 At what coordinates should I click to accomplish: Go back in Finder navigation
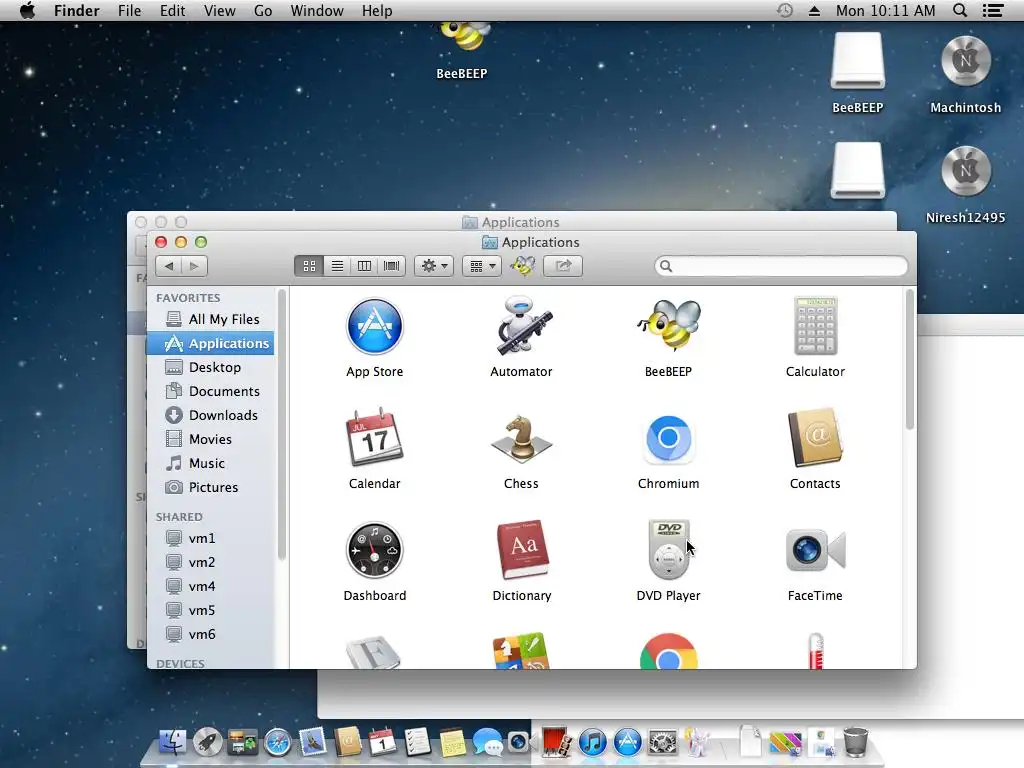(168, 266)
